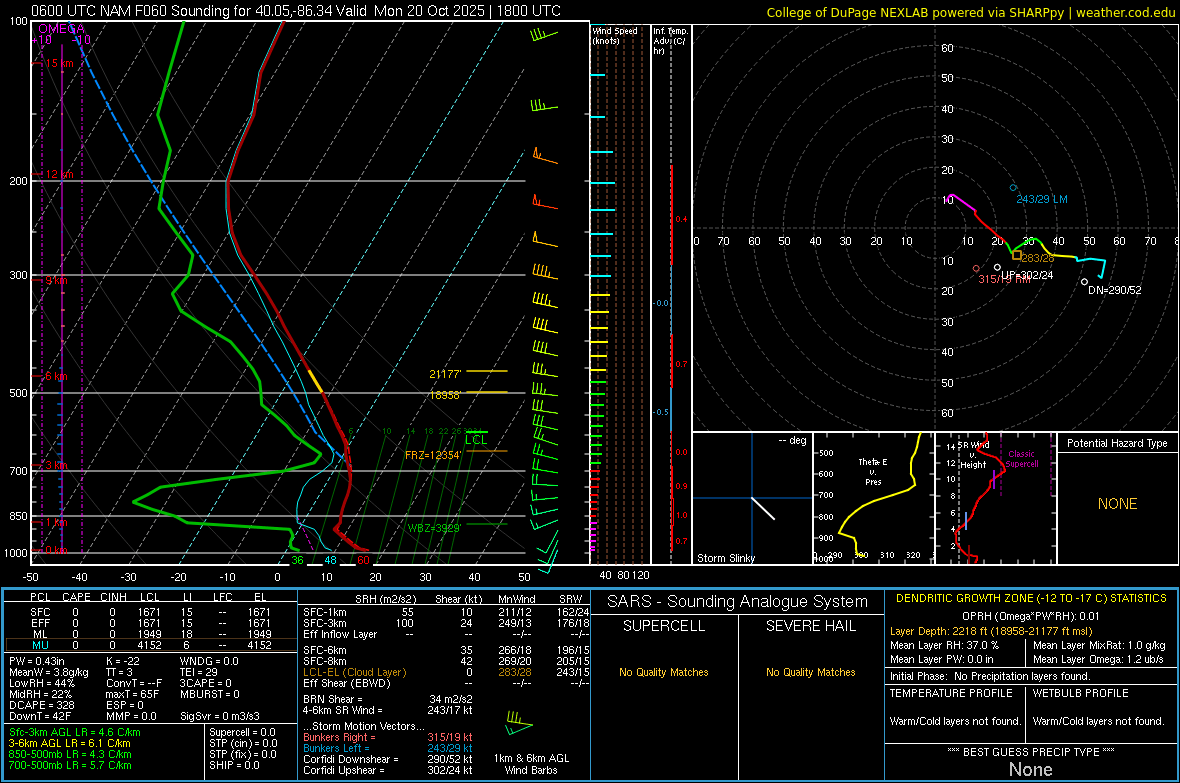Click the Sfc-3km AGL LR lapse rate

point(75,732)
